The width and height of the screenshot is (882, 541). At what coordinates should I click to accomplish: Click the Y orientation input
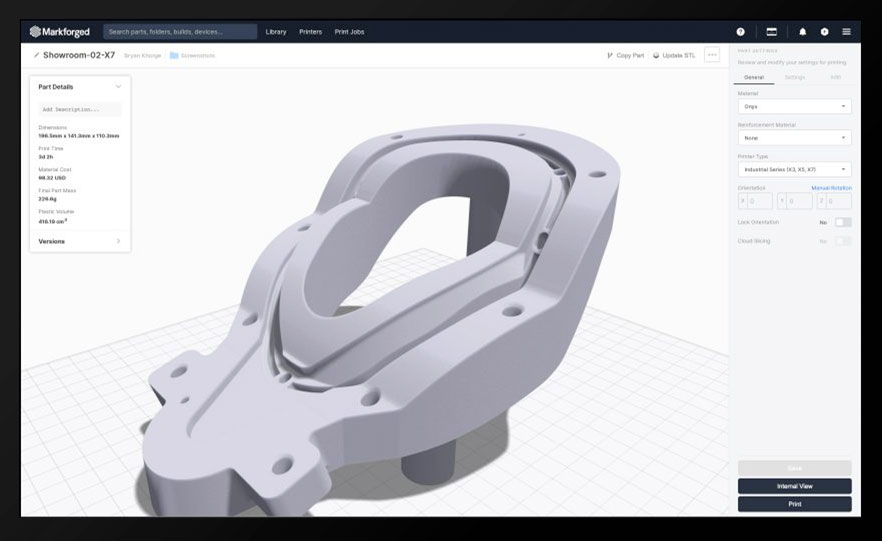(x=794, y=201)
